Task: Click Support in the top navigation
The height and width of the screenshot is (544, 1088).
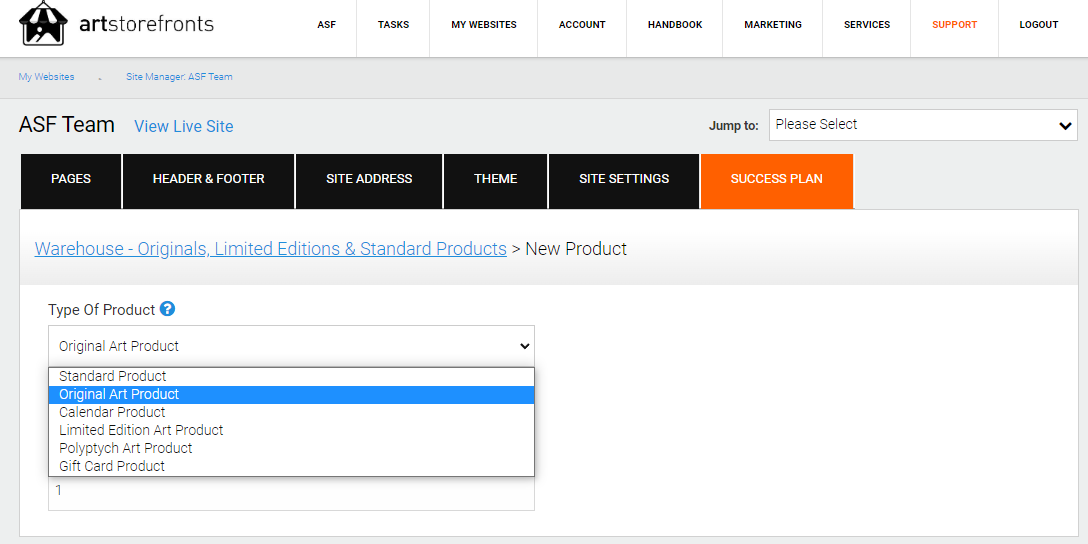Action: coord(954,25)
